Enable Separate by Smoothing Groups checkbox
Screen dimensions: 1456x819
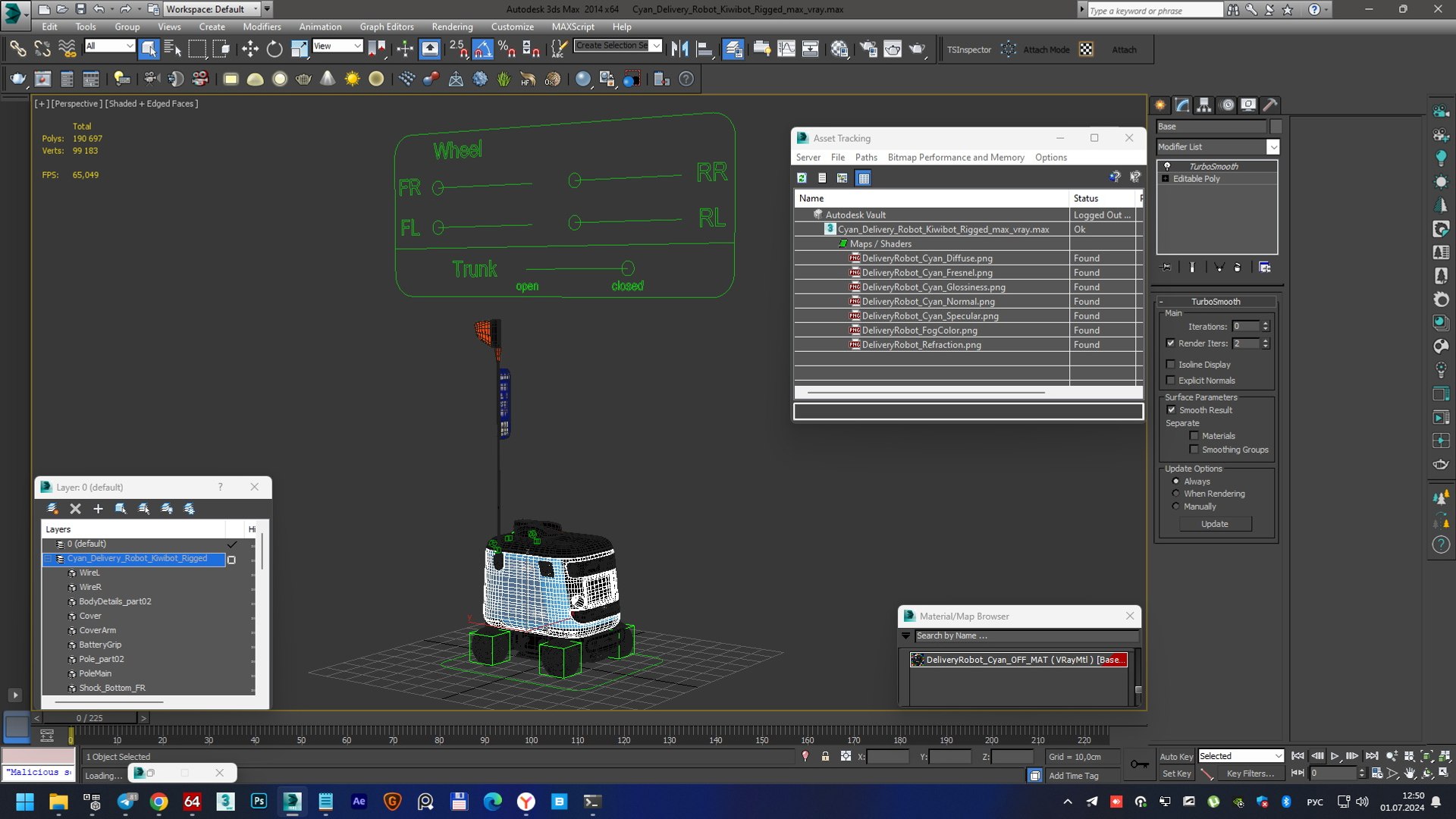1194,450
